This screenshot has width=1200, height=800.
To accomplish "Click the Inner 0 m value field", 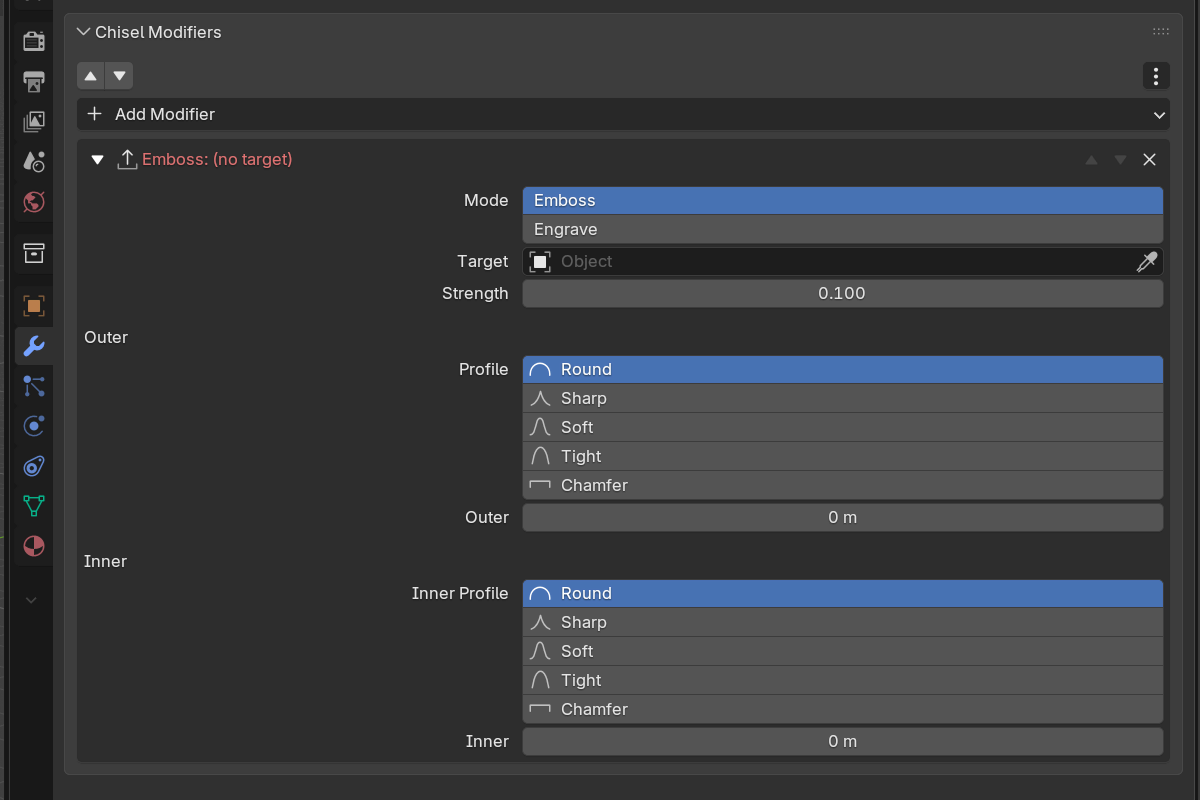I will click(843, 741).
